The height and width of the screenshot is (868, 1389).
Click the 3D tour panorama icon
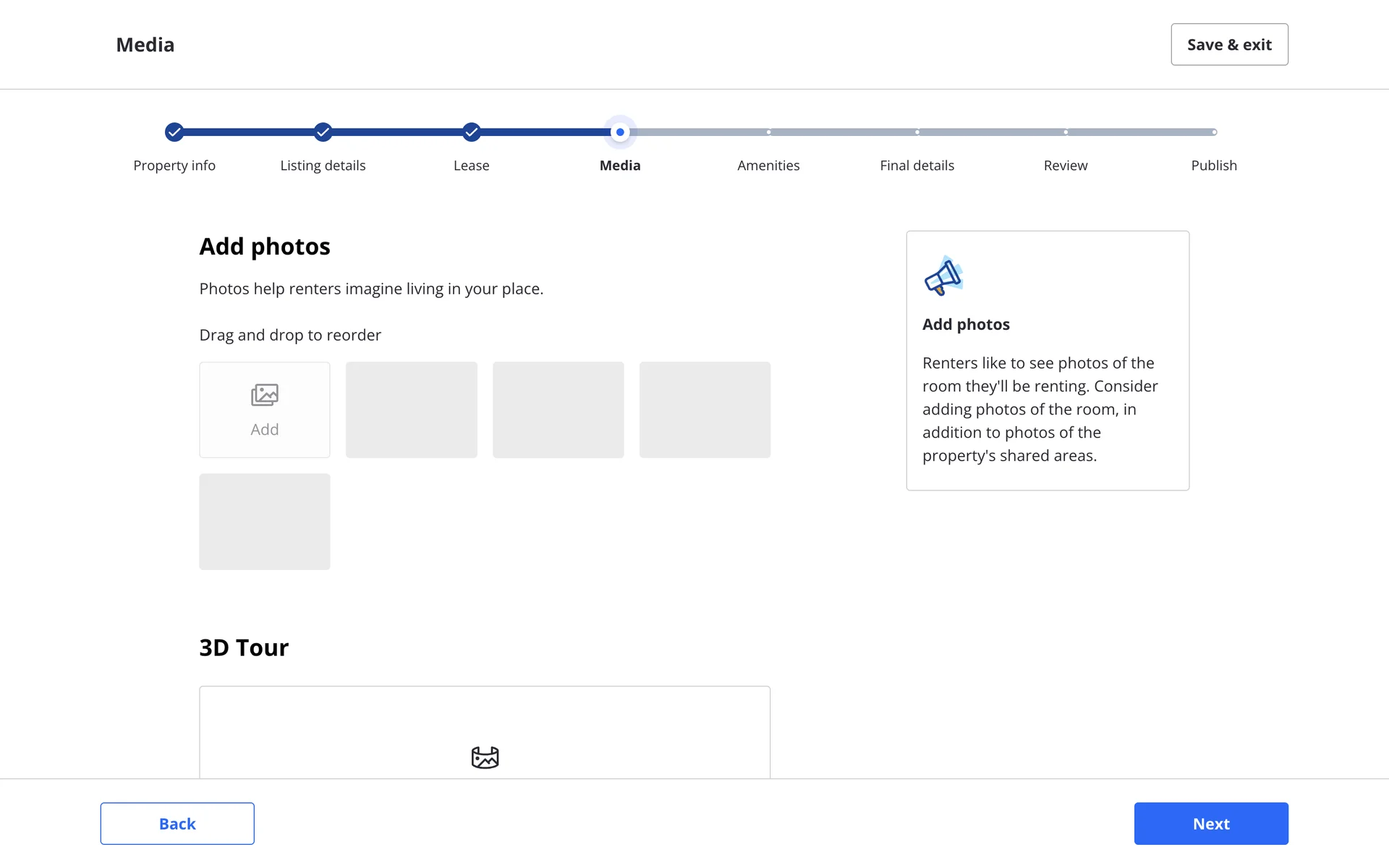click(485, 757)
